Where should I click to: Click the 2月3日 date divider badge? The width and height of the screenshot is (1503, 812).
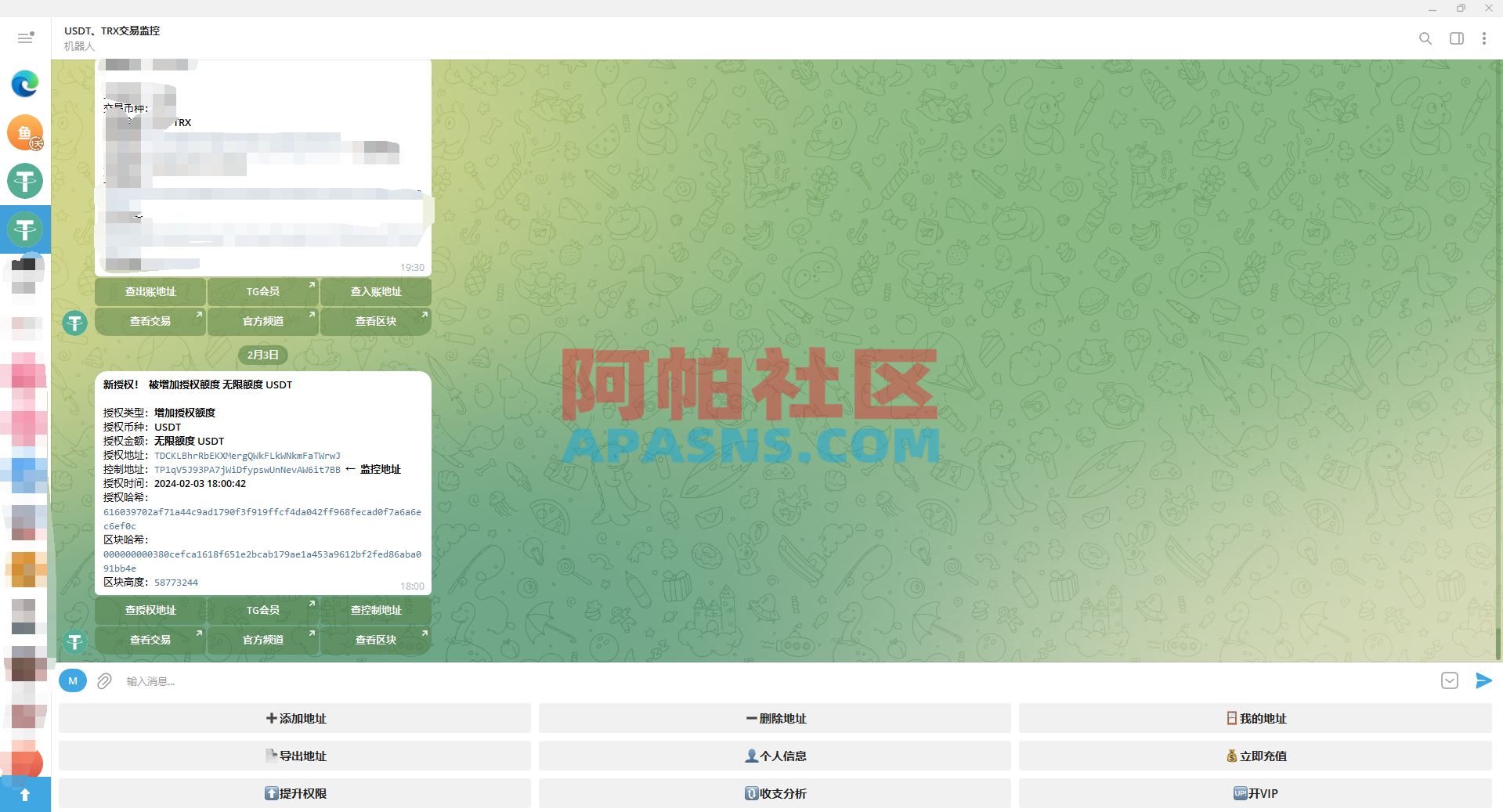click(262, 355)
